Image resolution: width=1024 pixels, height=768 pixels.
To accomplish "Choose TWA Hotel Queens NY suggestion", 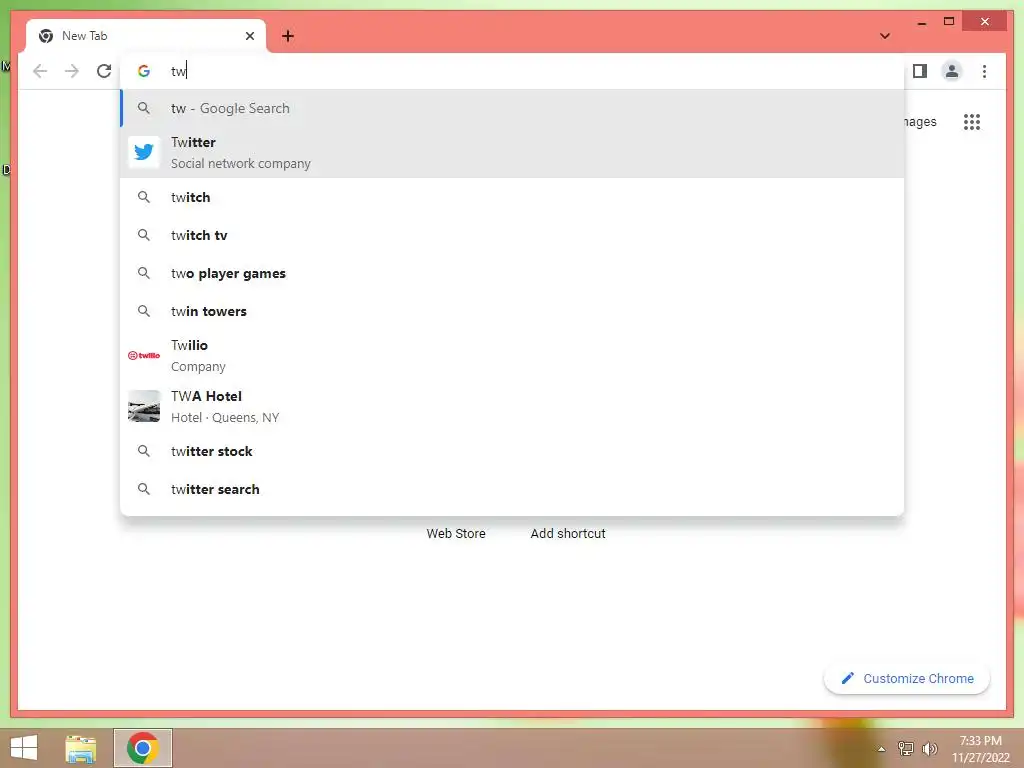I will (512, 406).
